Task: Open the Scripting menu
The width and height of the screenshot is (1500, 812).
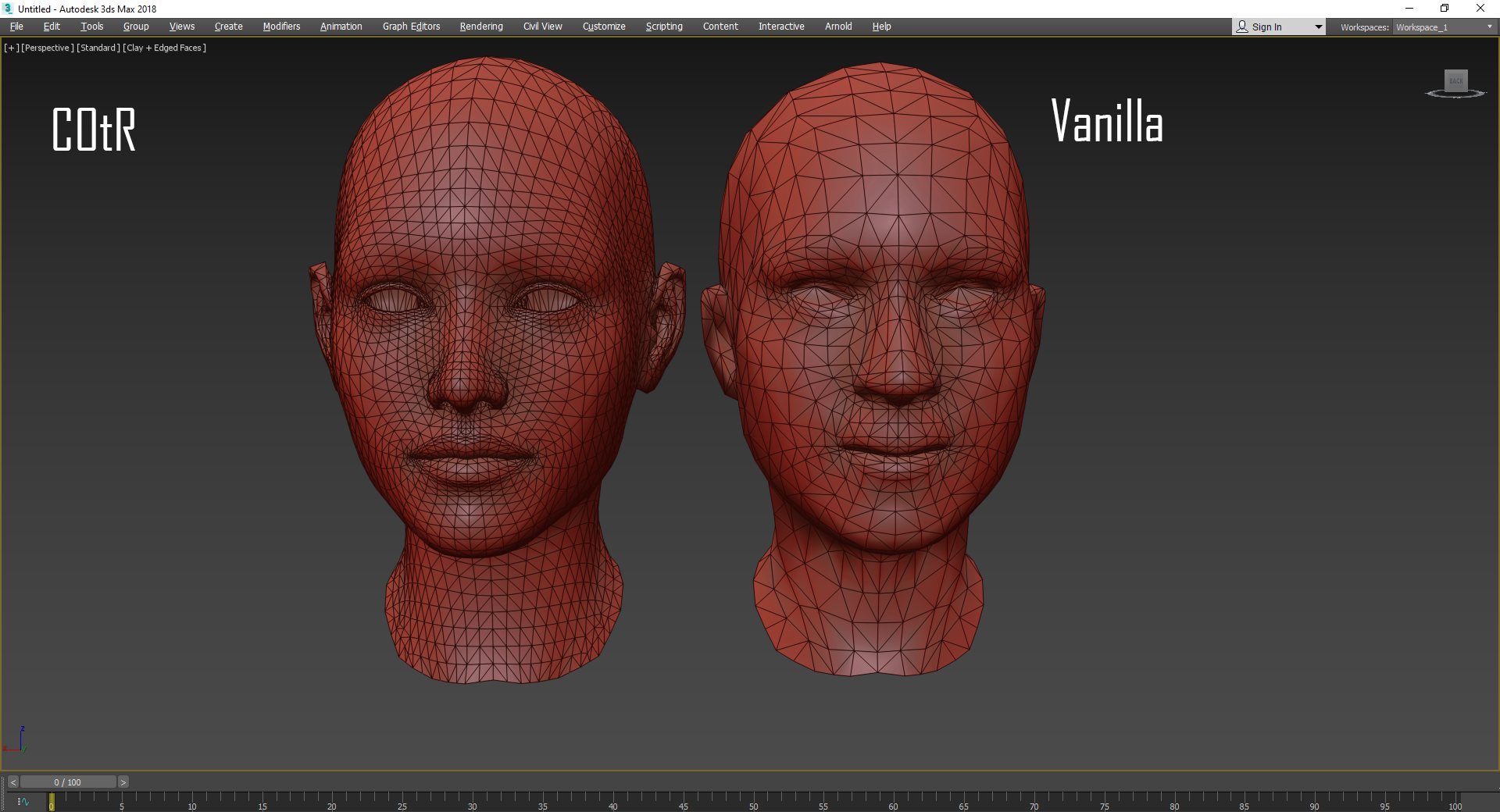Action: 664,27
